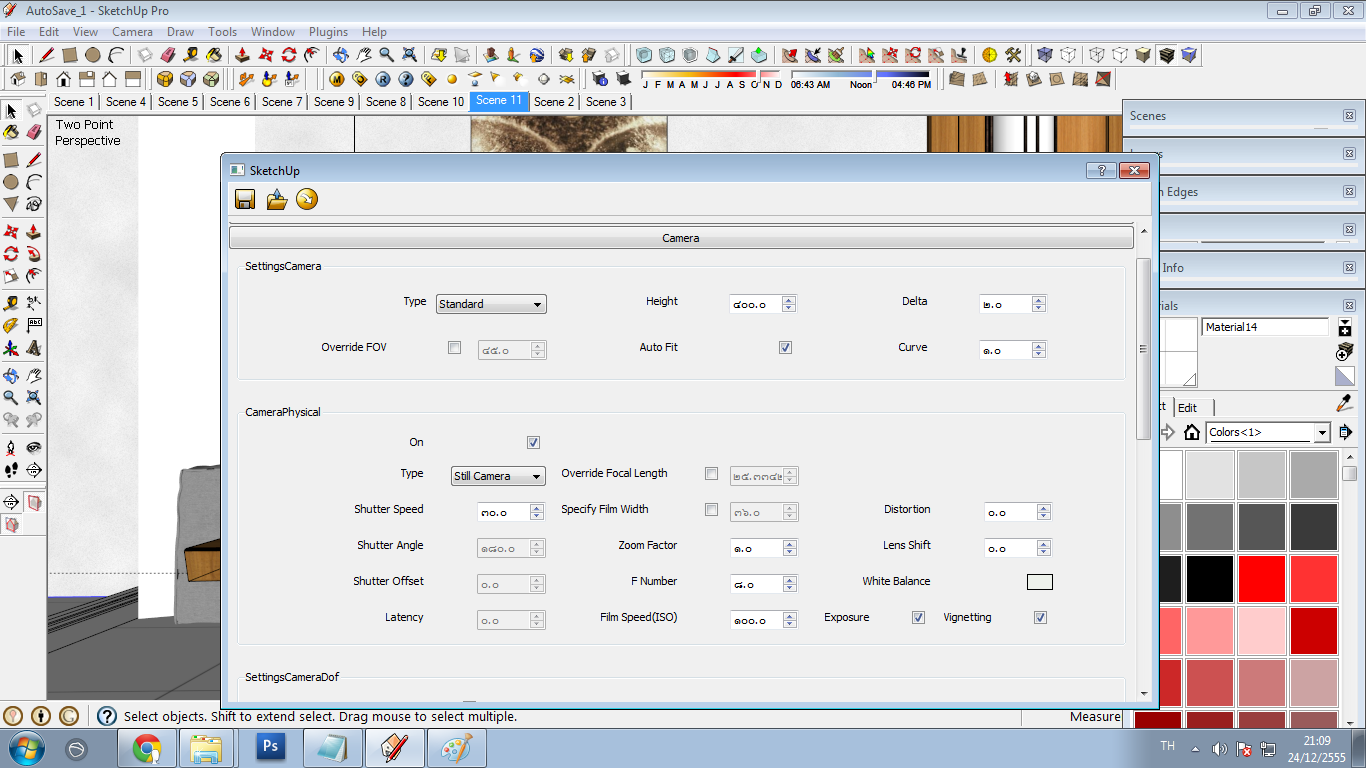1366x768 pixels.
Task: Click the open-folder load icon in dialog
Action: 277,200
